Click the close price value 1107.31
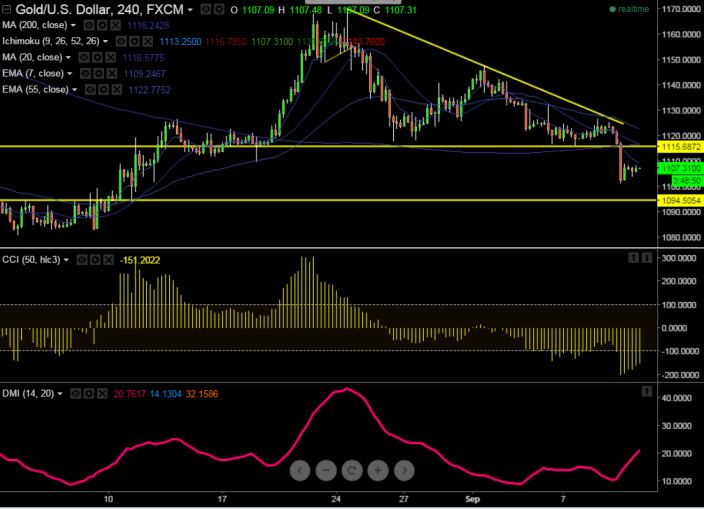The image size is (704, 509). pyautogui.click(x=401, y=9)
